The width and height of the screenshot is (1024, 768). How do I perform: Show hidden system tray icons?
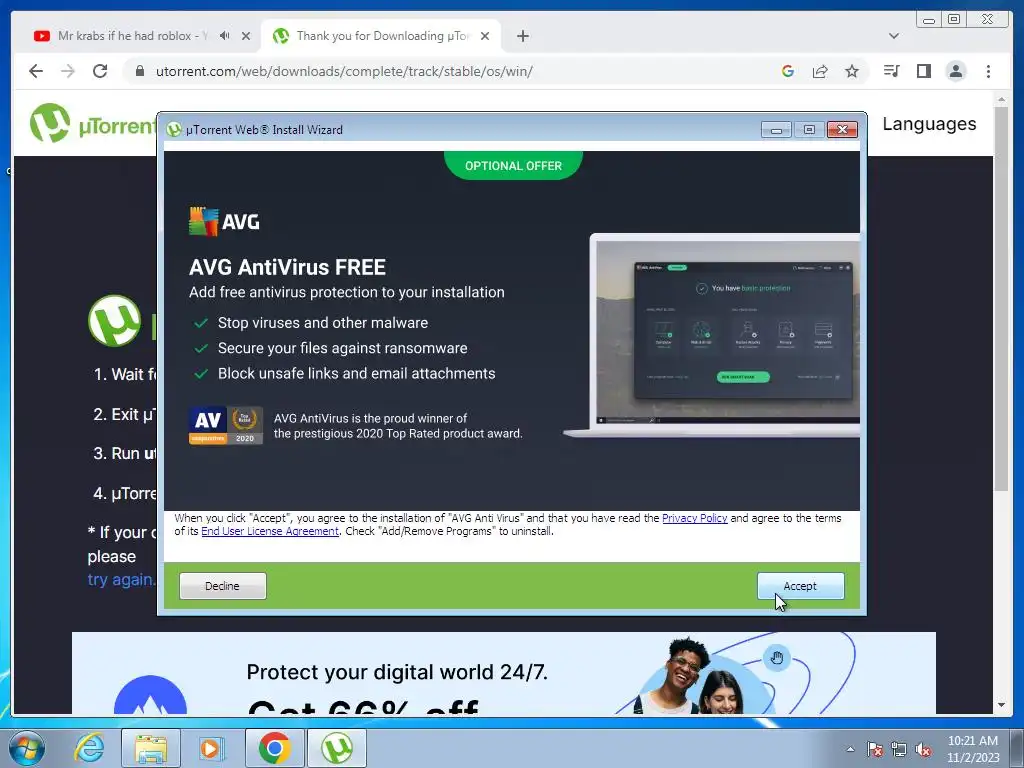click(x=850, y=749)
